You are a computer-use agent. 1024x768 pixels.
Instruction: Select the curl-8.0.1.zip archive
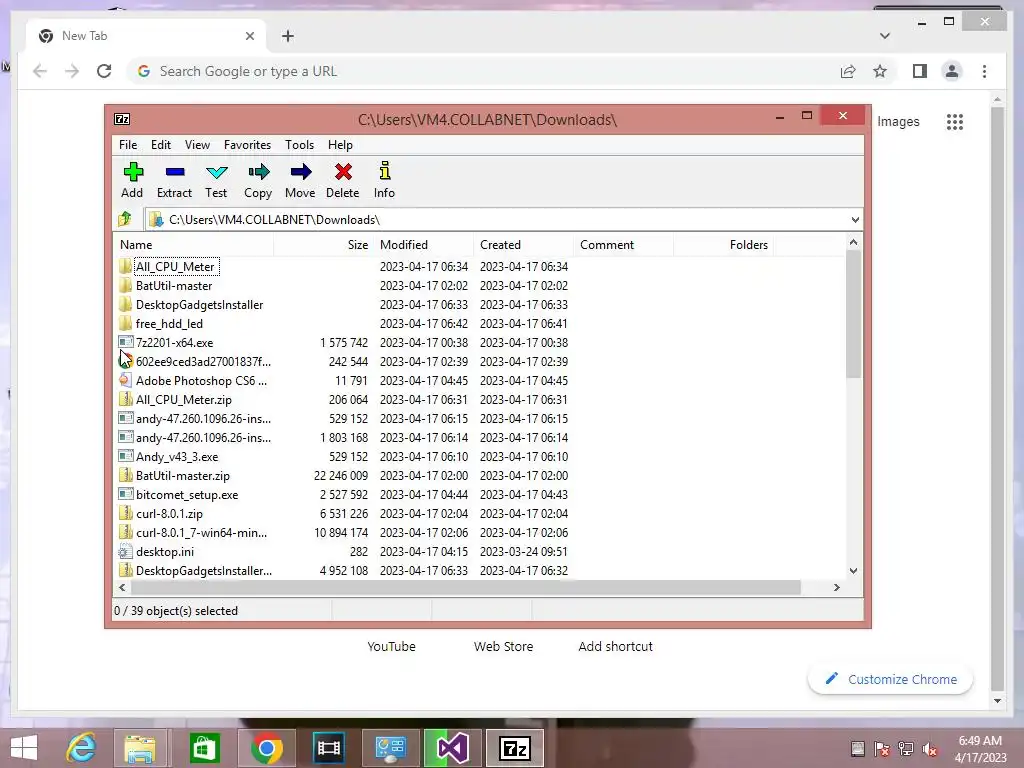(169, 513)
